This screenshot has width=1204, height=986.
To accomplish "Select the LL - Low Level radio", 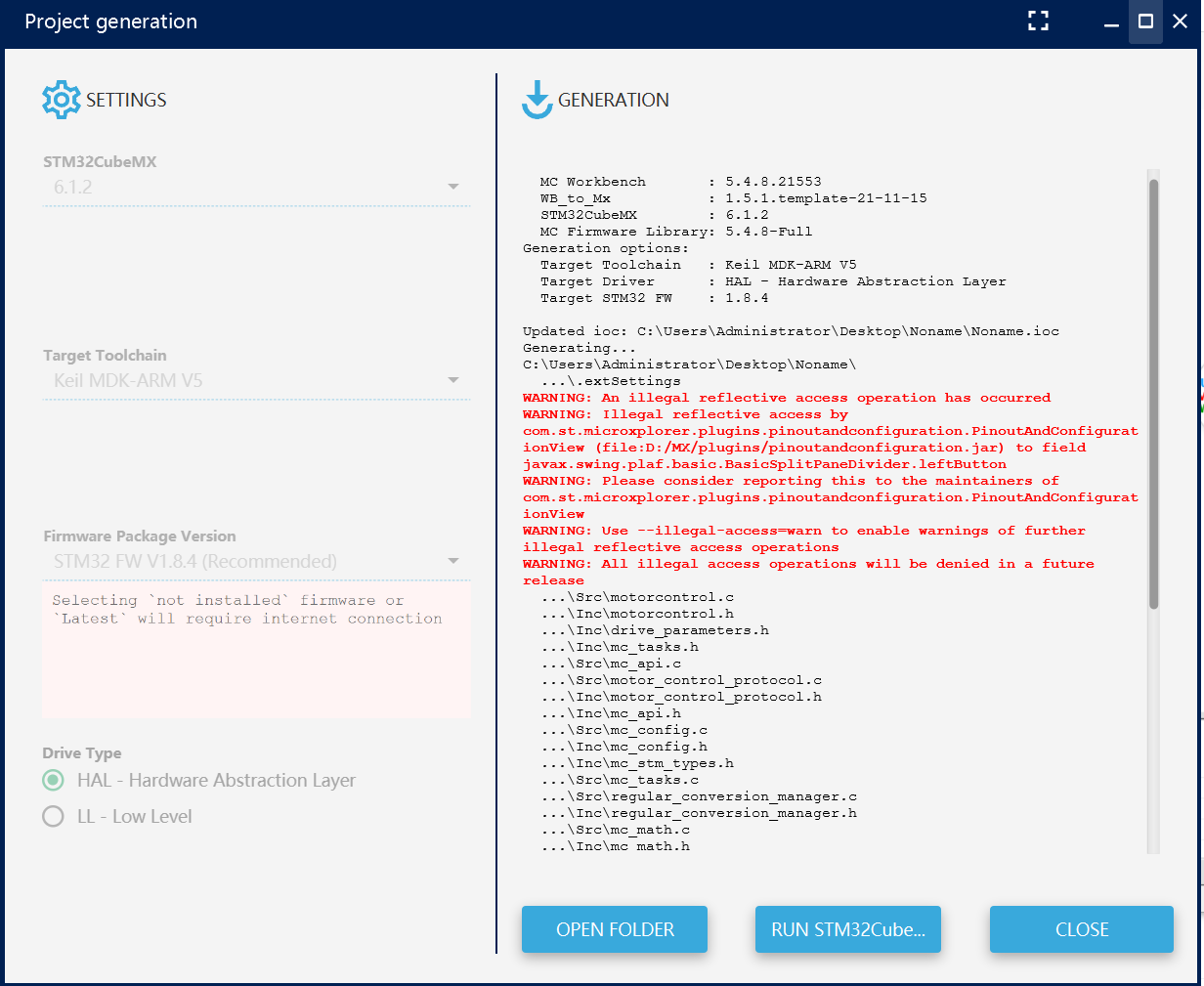I will coord(53,816).
